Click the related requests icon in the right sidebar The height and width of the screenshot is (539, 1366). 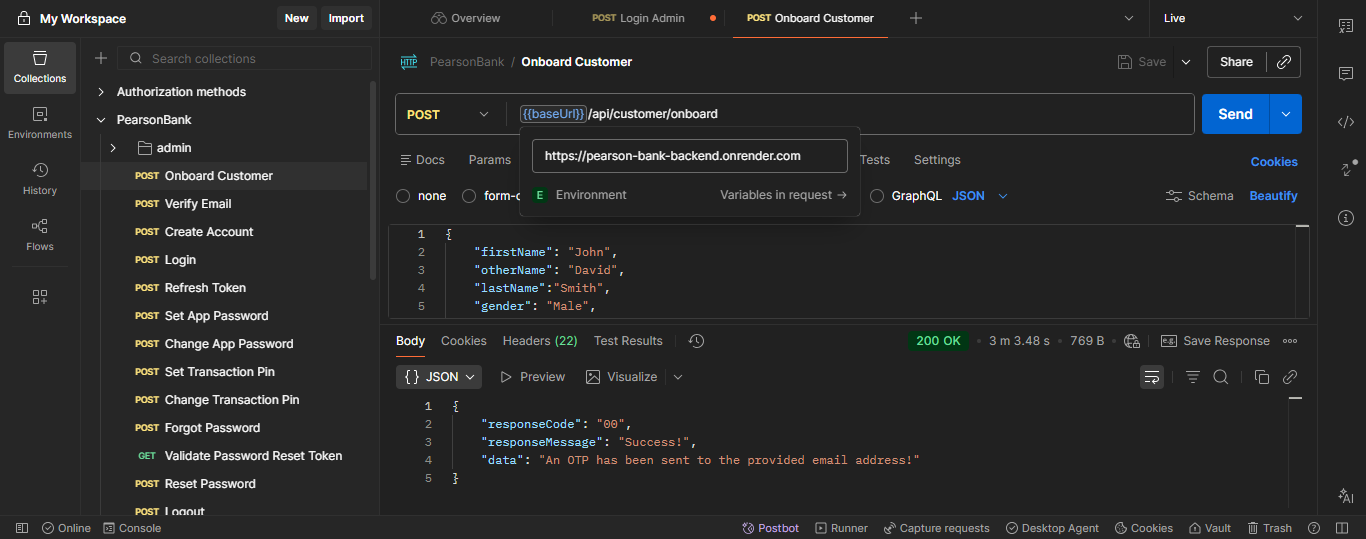click(1345, 169)
